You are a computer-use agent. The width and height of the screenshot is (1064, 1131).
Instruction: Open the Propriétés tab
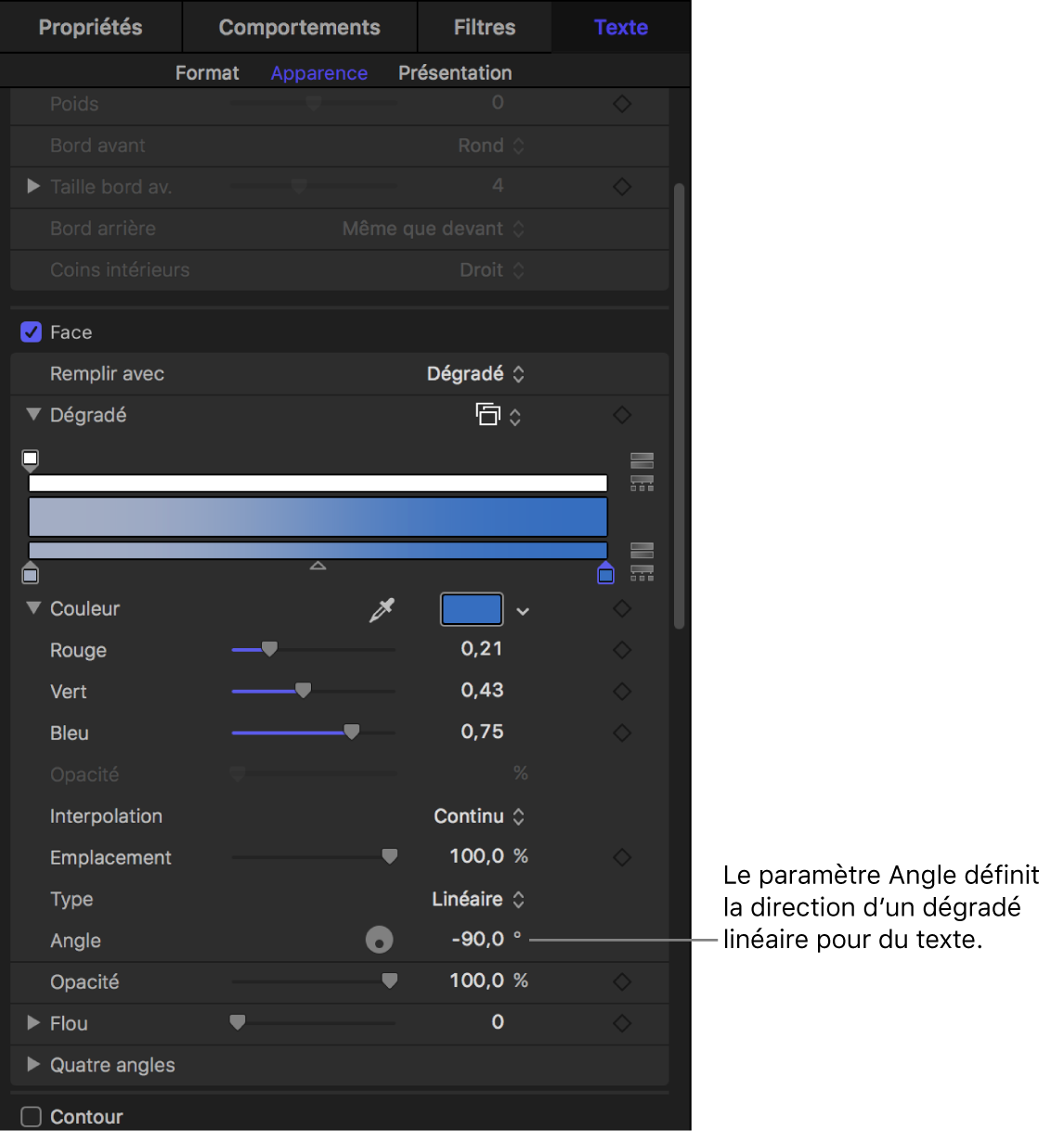pos(90,27)
